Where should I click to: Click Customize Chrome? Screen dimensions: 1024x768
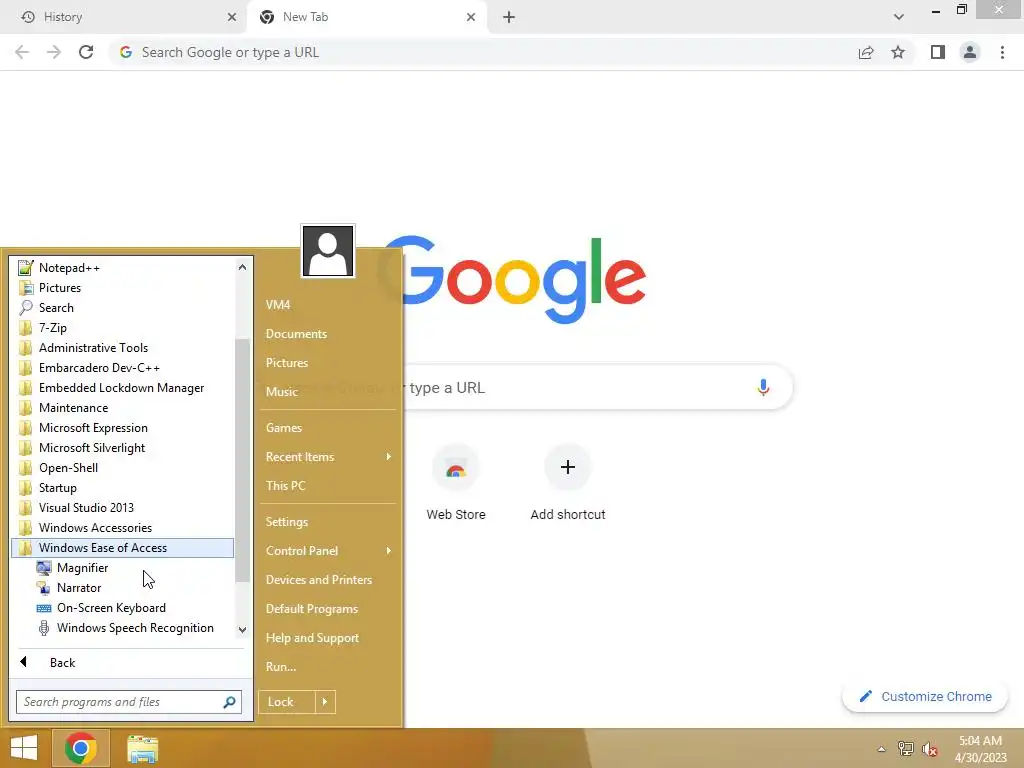[925, 696]
